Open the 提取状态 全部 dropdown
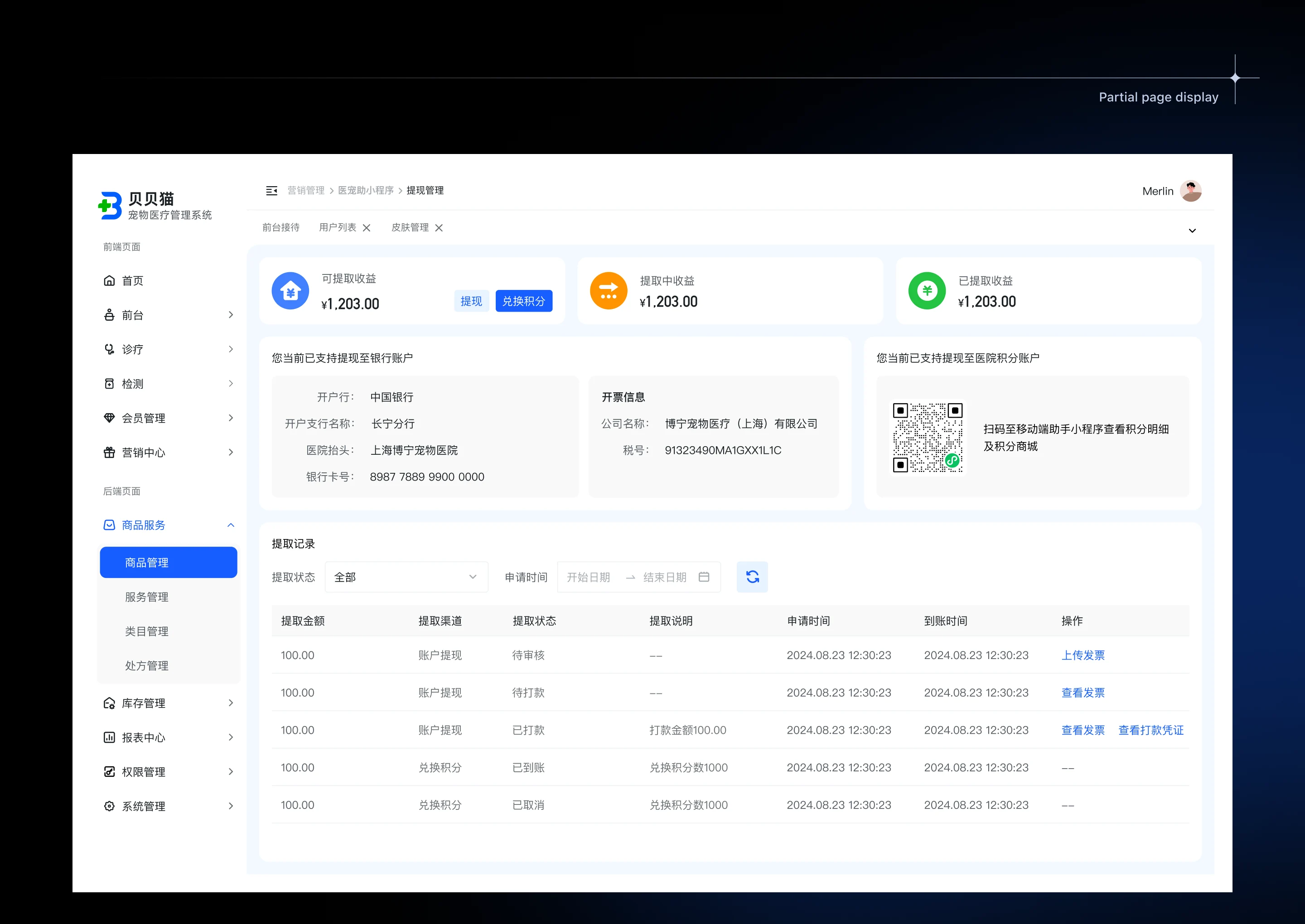This screenshot has height=924, width=1305. pyautogui.click(x=406, y=577)
